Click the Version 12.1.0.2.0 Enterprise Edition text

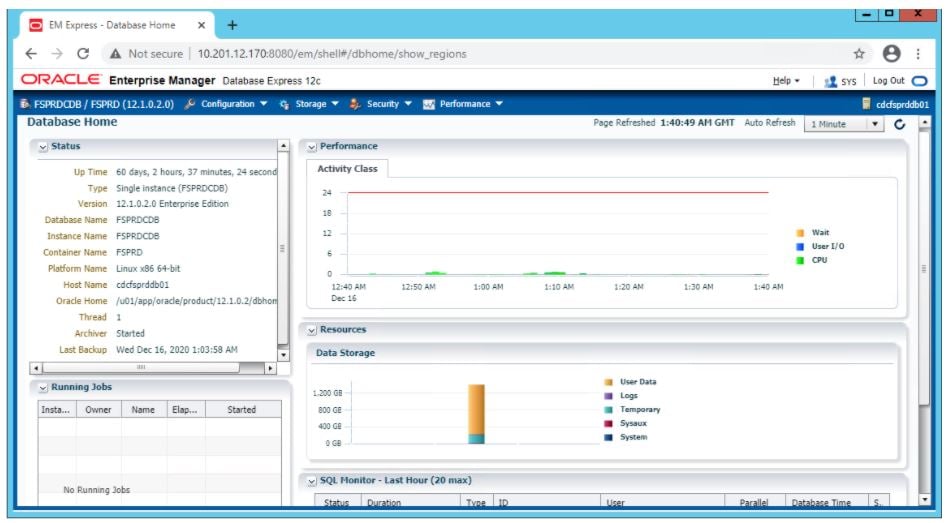pyautogui.click(x=172, y=205)
